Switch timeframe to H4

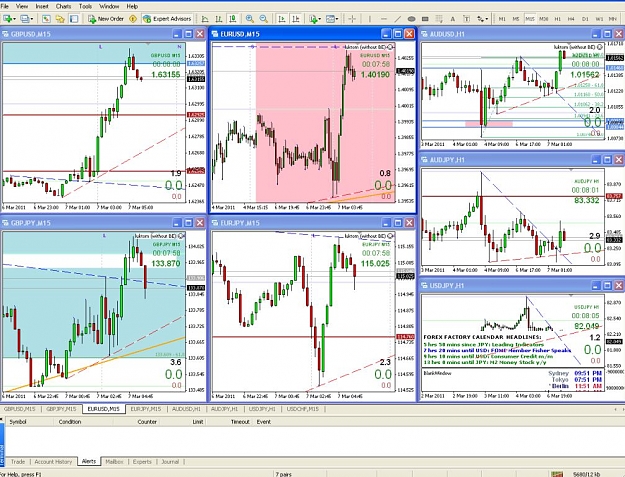click(571, 19)
